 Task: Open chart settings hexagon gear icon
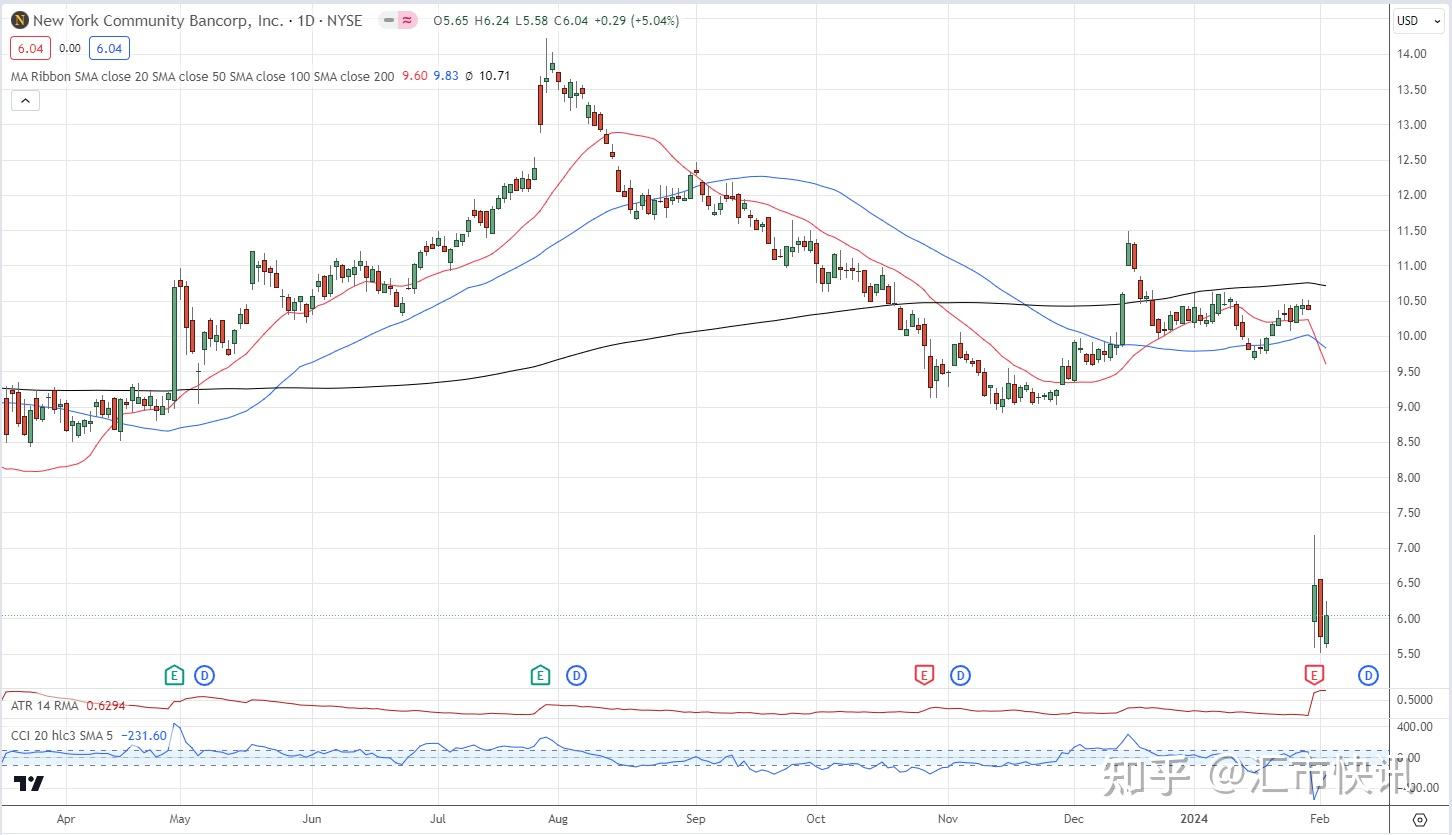click(x=1419, y=818)
